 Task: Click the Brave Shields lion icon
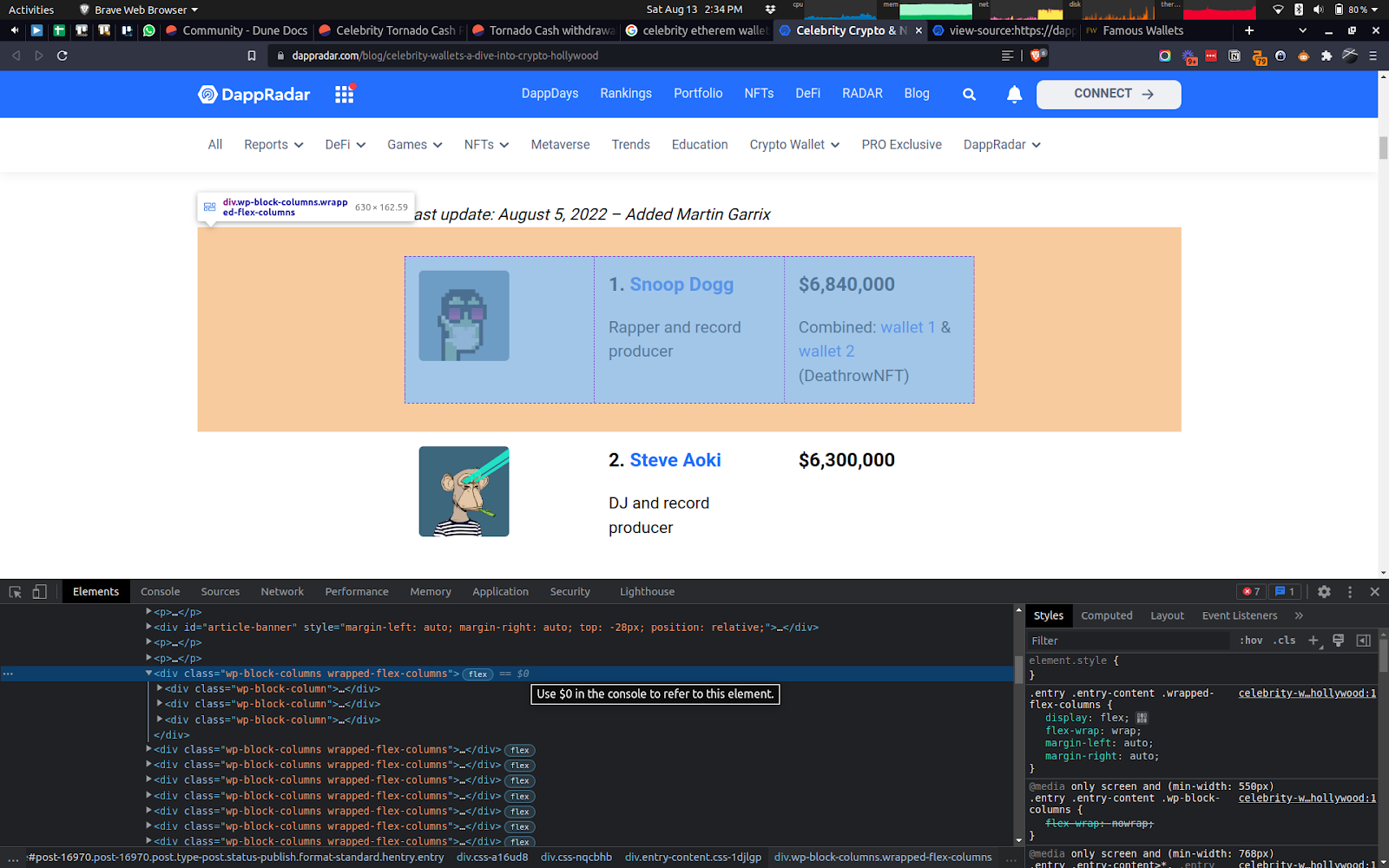tap(1037, 56)
